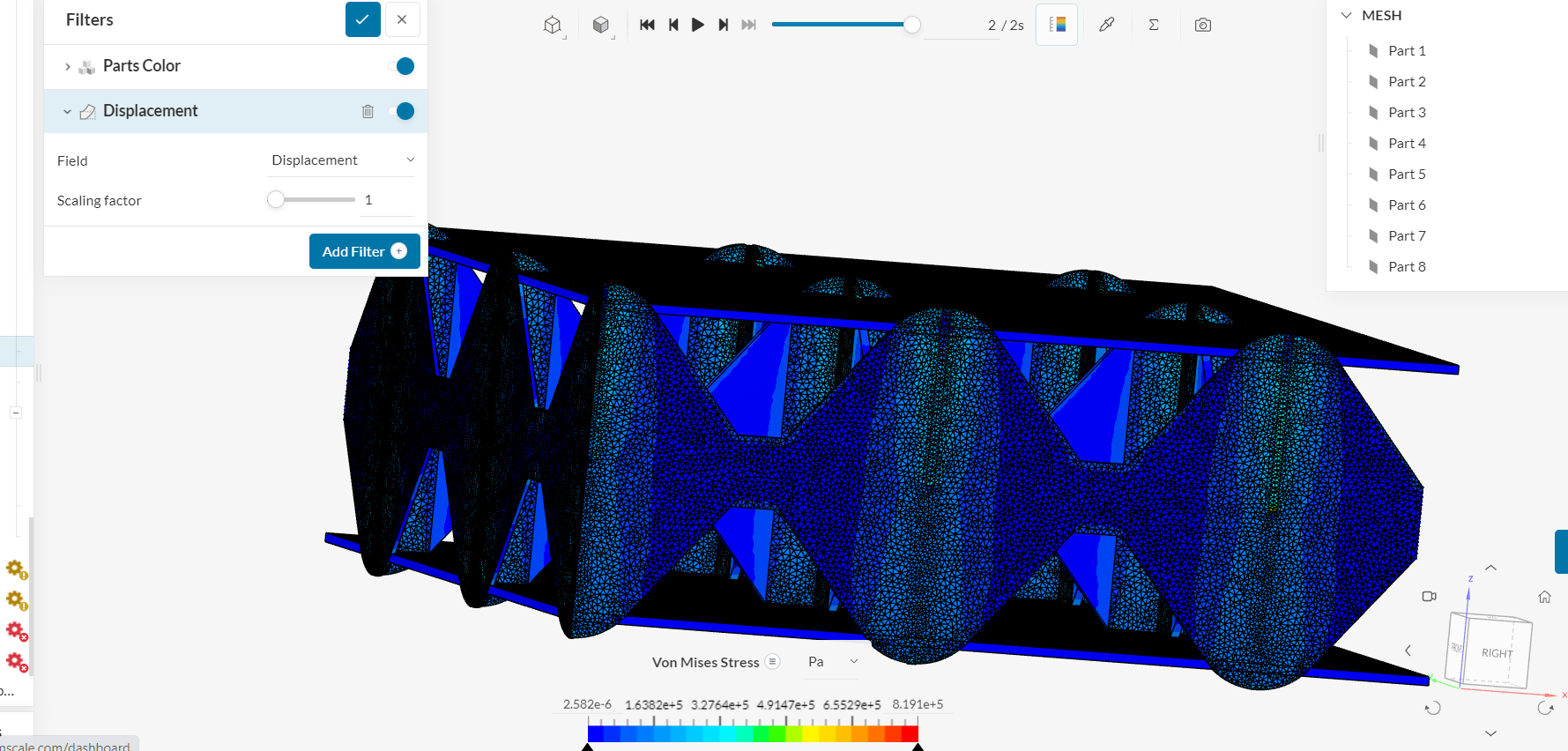Screen dimensions: 1568x751
Task: Jump to the first animation frame
Action: [x=647, y=25]
